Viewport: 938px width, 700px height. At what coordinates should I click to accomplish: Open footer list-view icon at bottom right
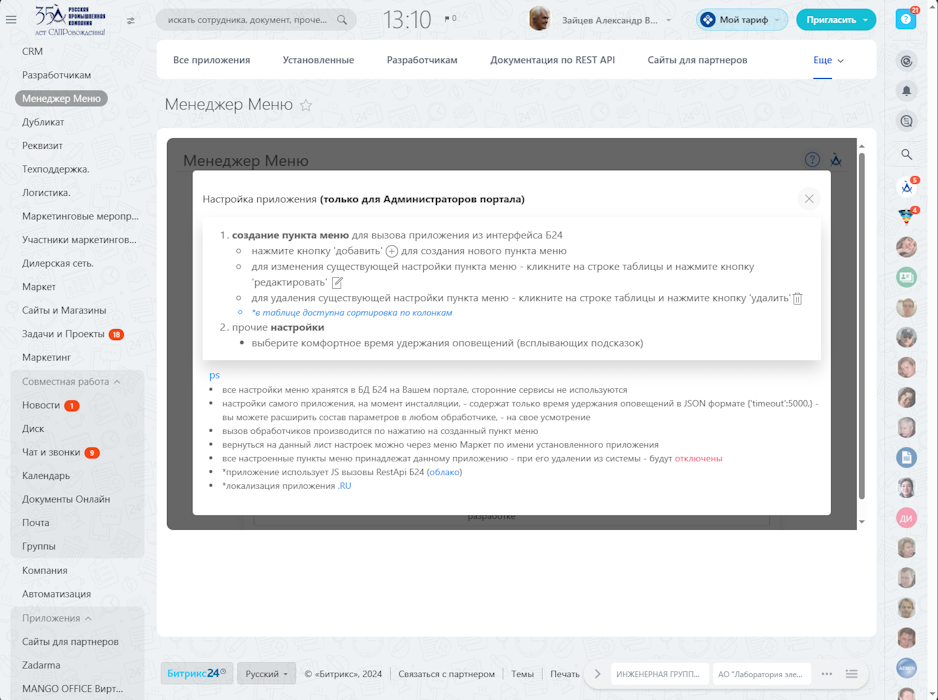851,674
